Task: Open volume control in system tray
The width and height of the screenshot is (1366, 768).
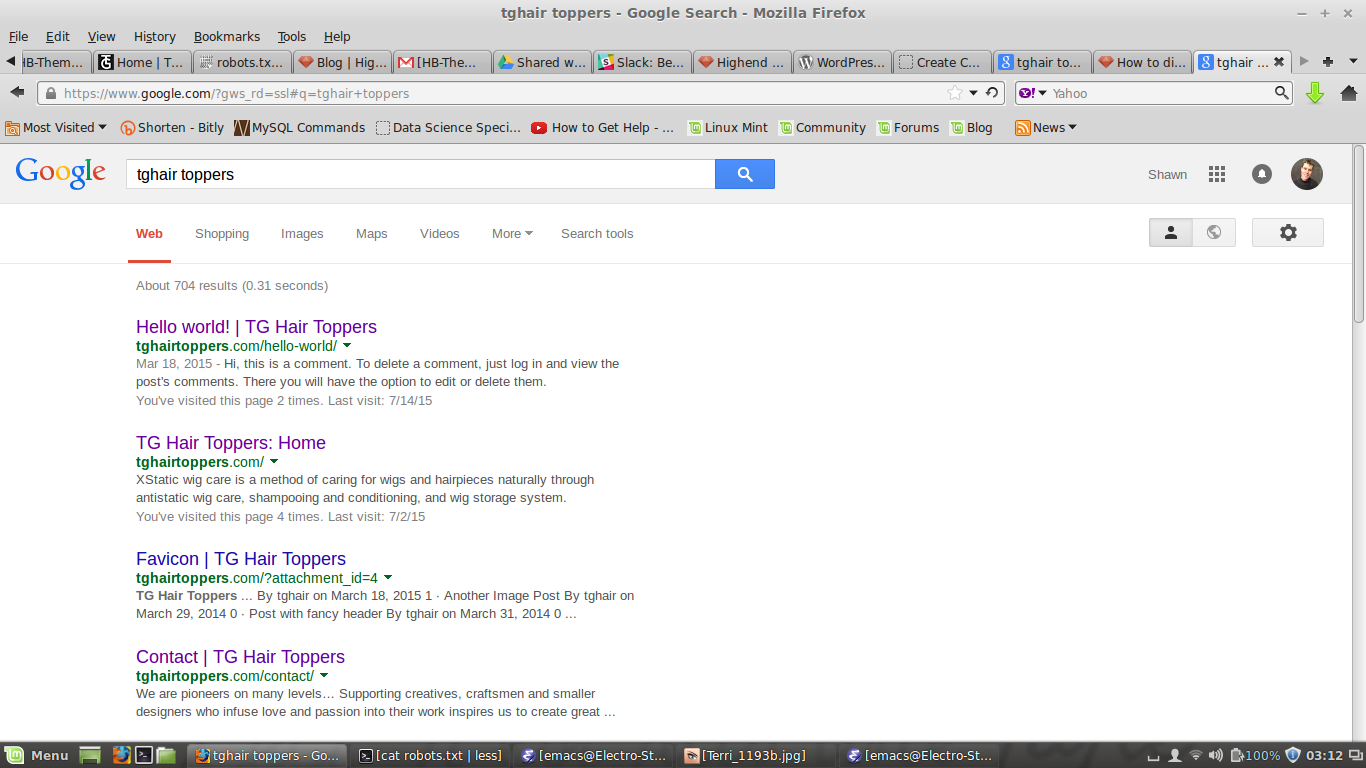Action: 1216,755
